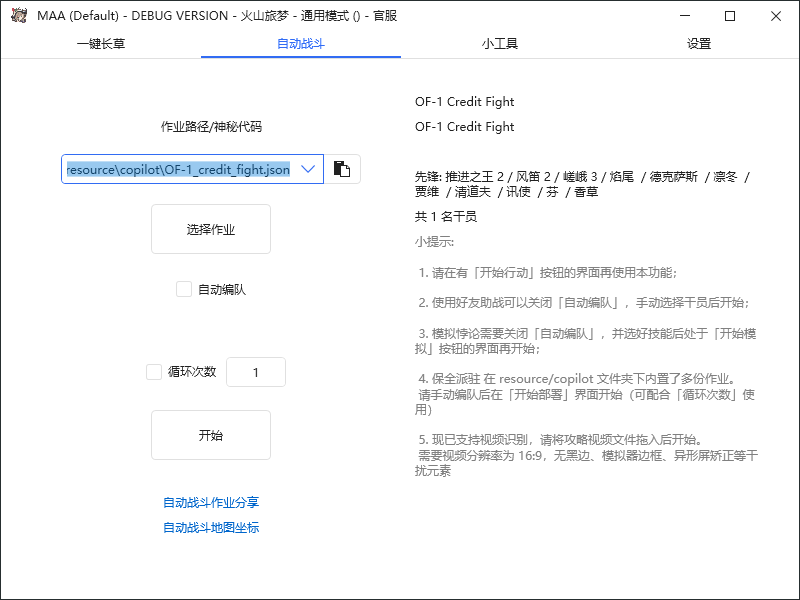Click the 选择作业 button
The image size is (800, 600).
(x=210, y=229)
